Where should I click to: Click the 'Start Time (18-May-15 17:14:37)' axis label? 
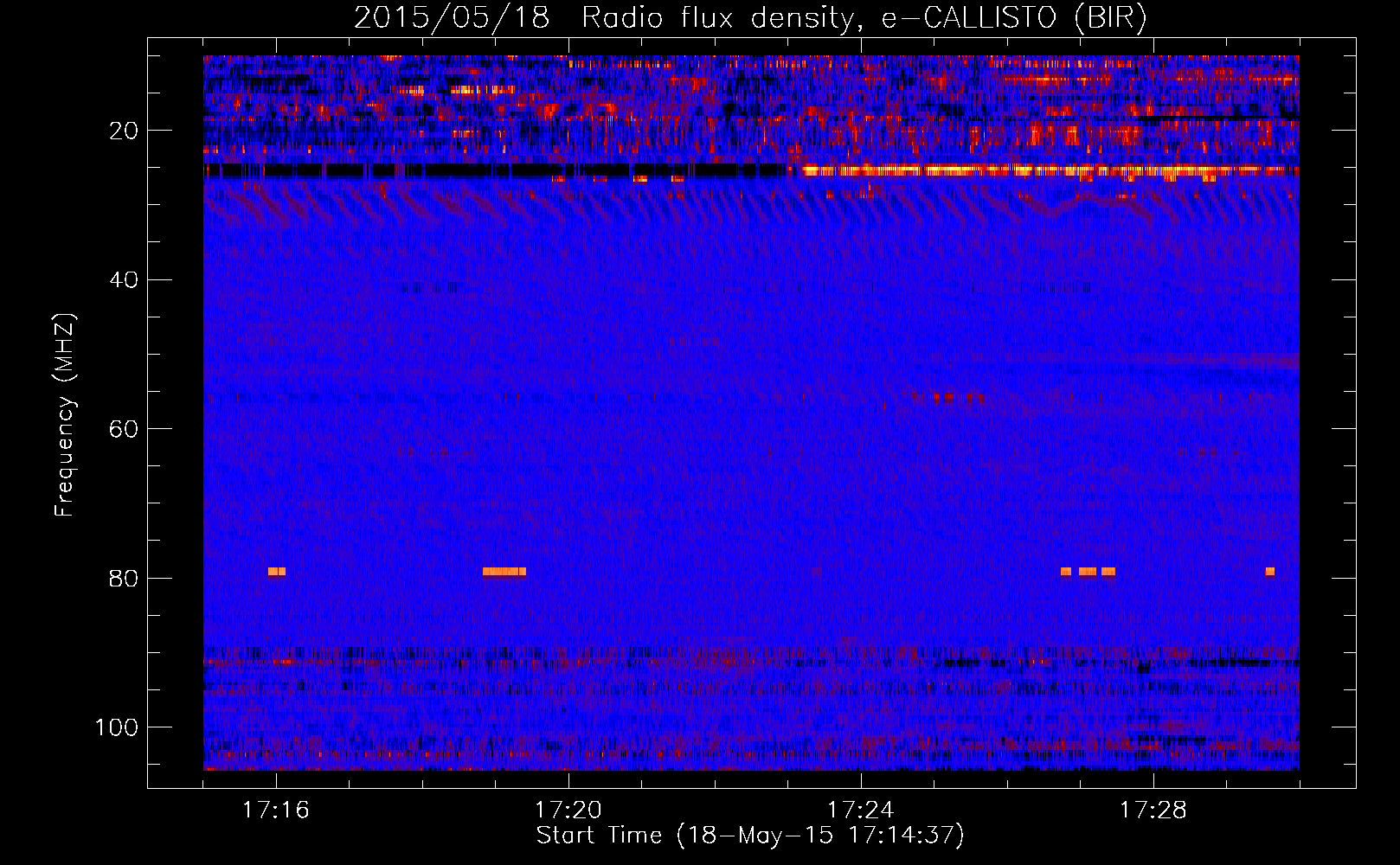click(749, 836)
